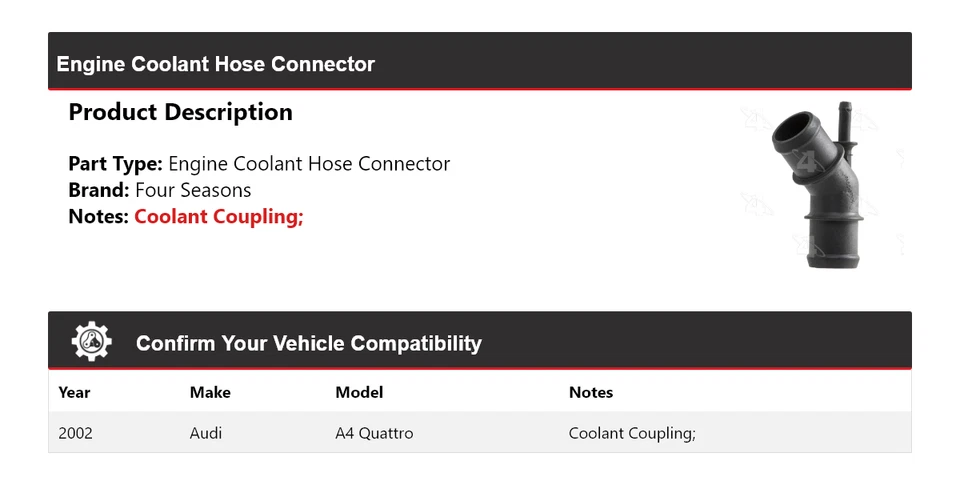Click the A4 Quattro model cell
Screen dimensions: 960x485
click(374, 433)
